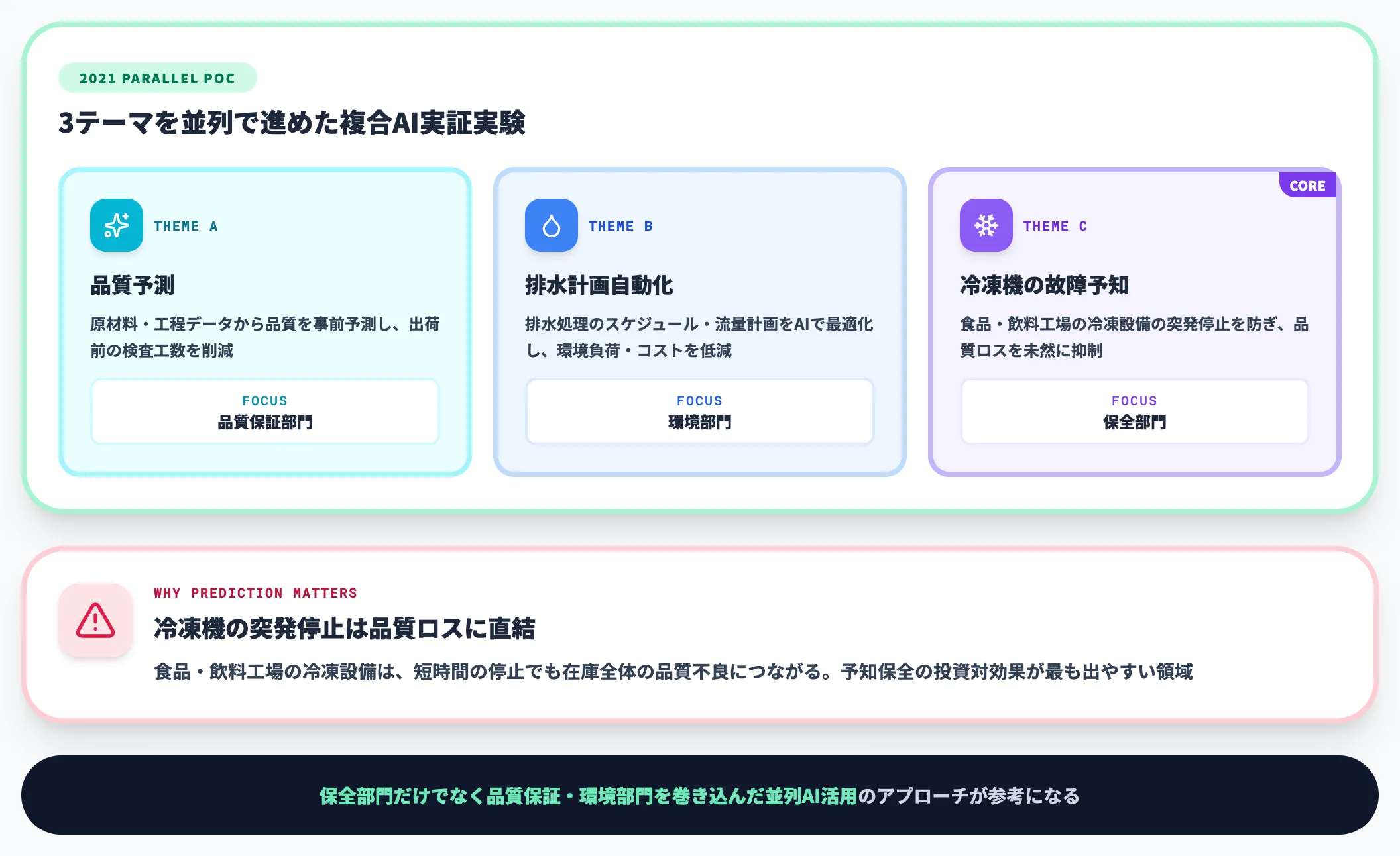
Task: Select the 環境部門 focus box
Action: coord(699,411)
